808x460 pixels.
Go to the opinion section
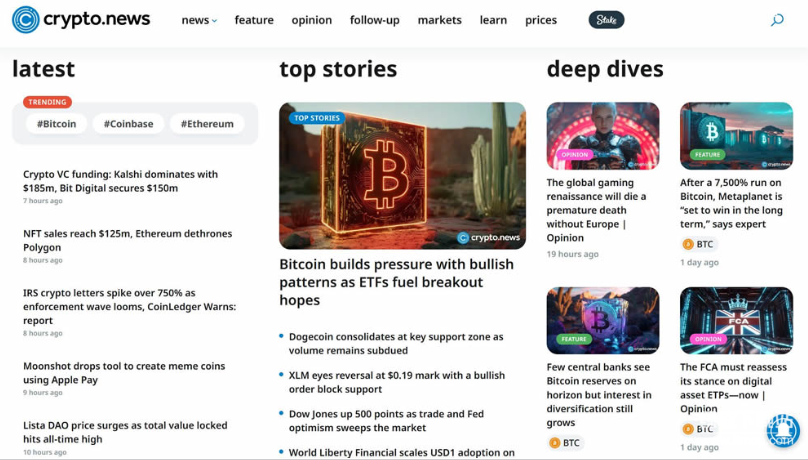[312, 20]
